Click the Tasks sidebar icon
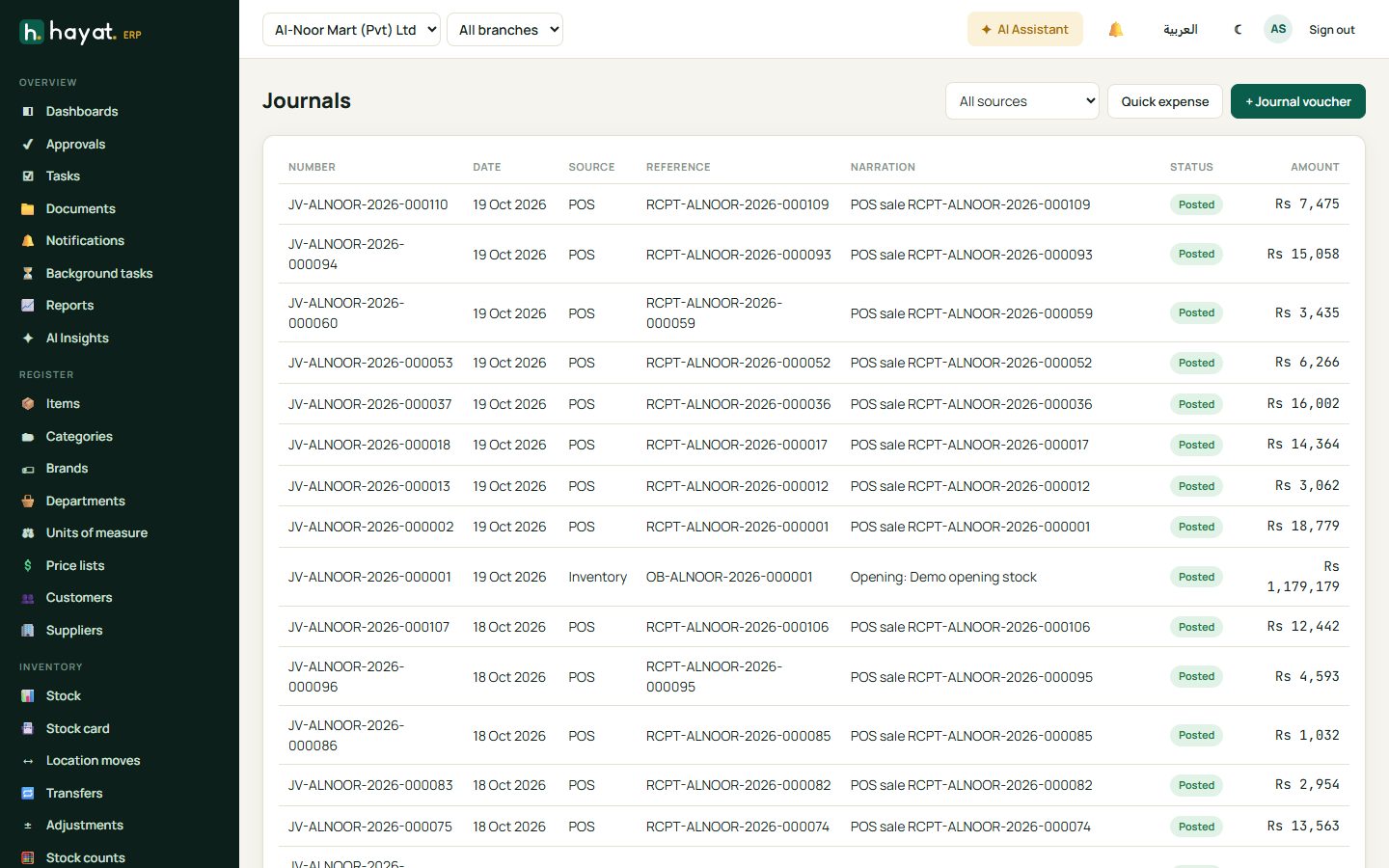 [x=28, y=176]
